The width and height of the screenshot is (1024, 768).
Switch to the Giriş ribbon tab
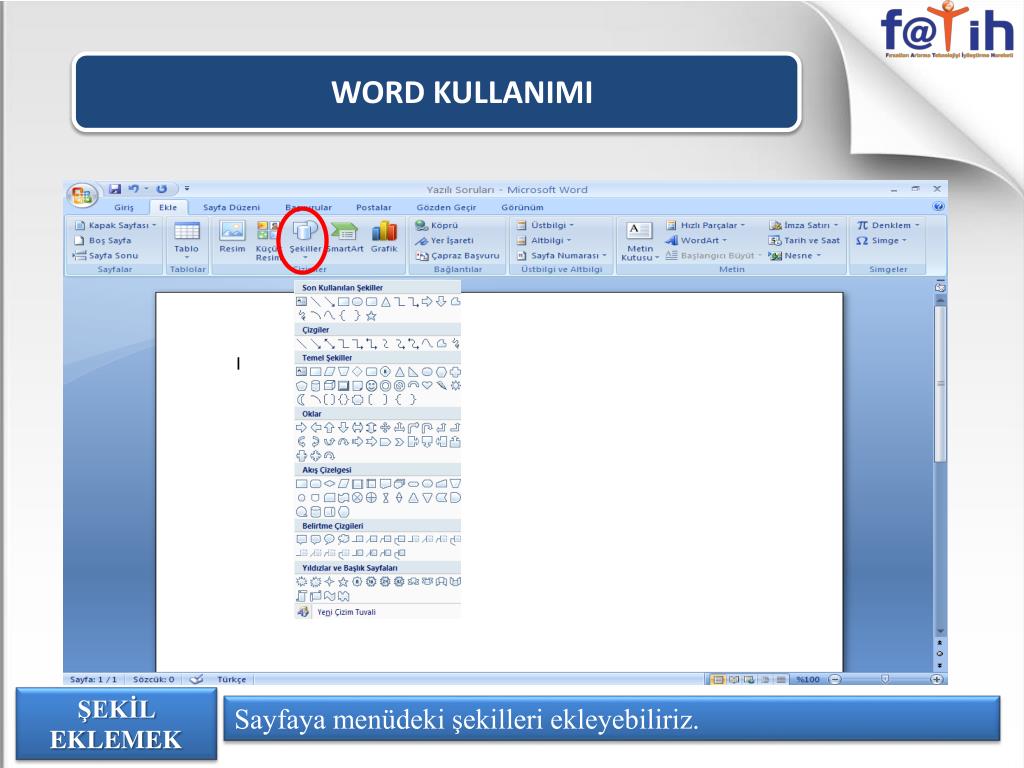point(123,207)
